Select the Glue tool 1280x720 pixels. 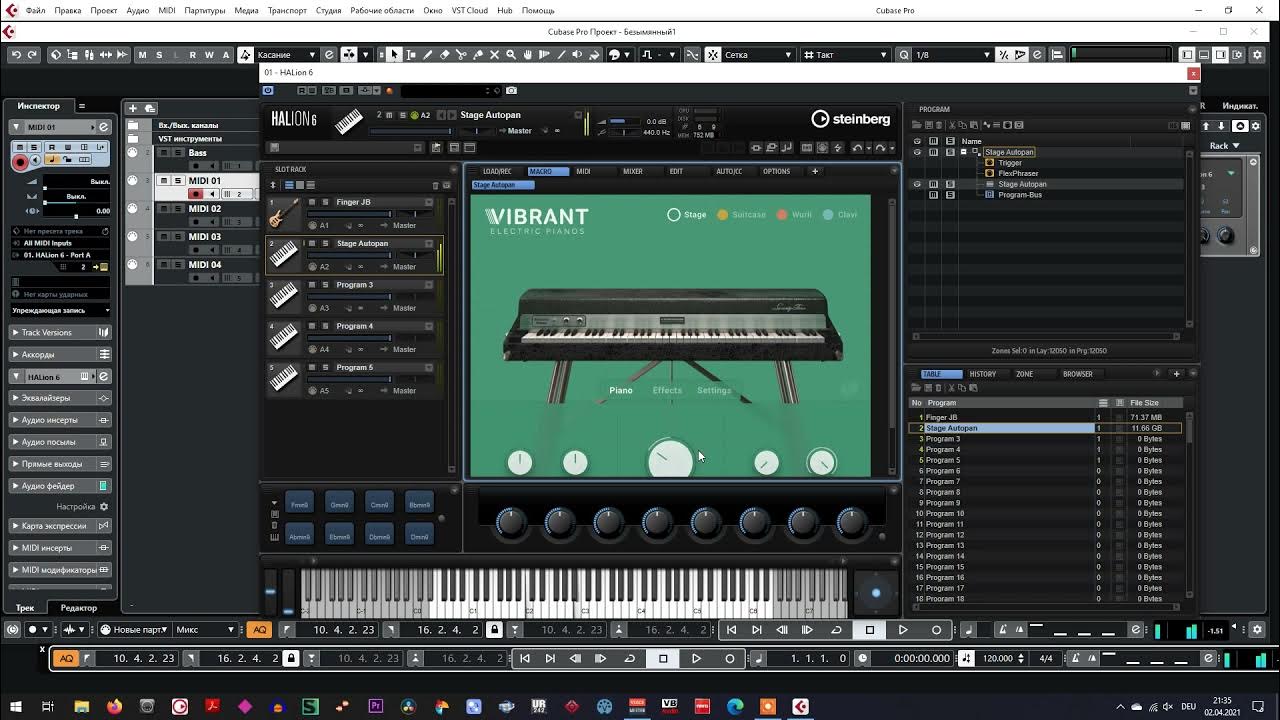[x=478, y=55]
